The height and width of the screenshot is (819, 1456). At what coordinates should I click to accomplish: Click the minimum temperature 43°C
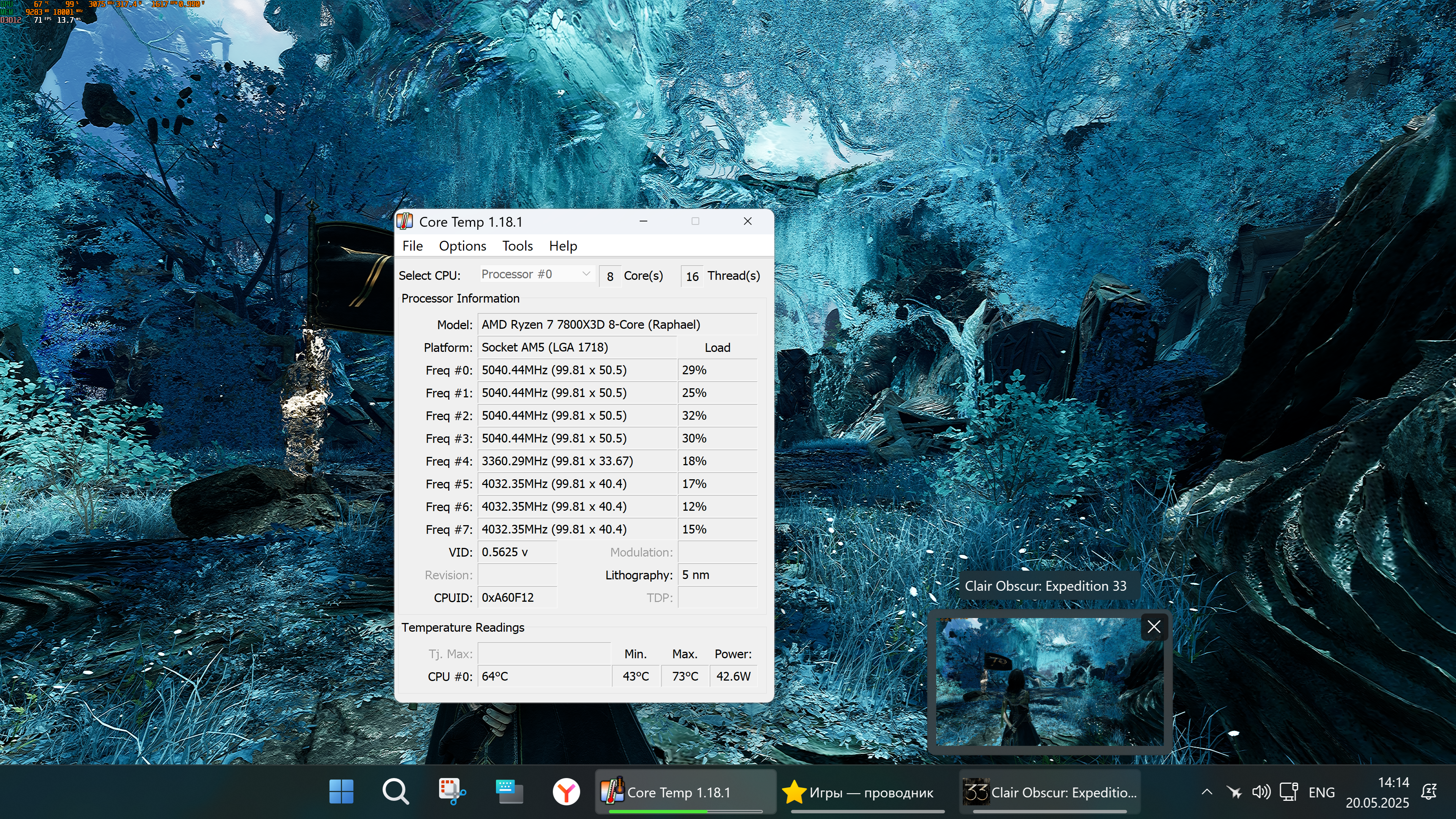pos(635,676)
